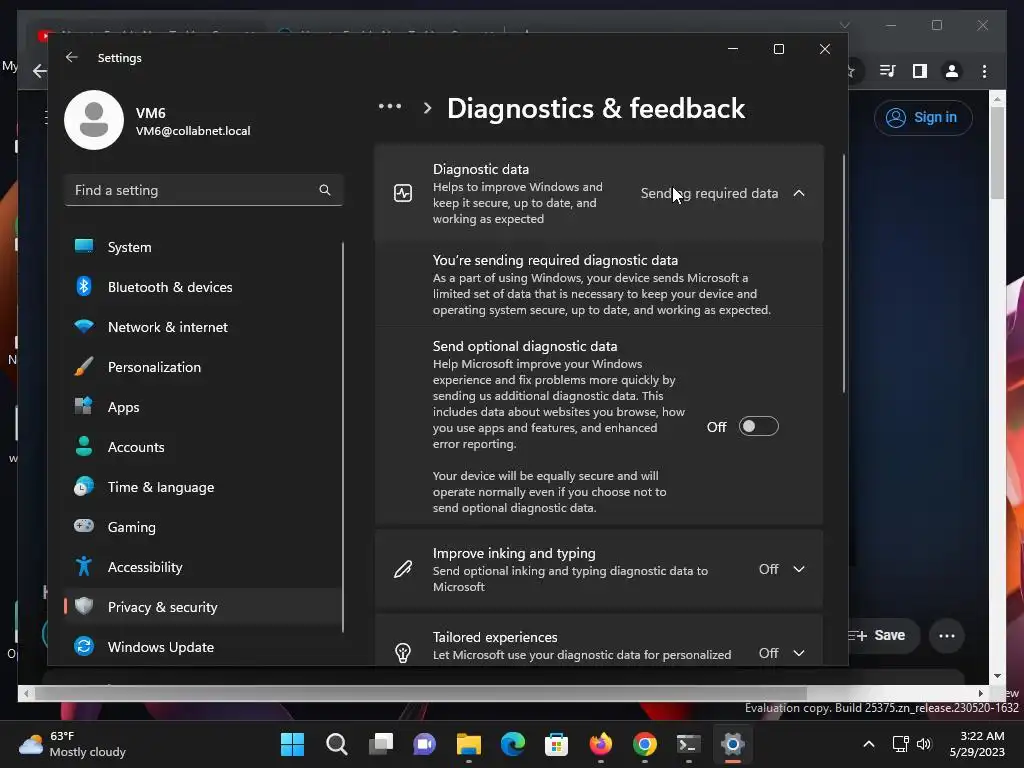Click browser profile icon
This screenshot has width=1024, height=768.
tap(952, 71)
